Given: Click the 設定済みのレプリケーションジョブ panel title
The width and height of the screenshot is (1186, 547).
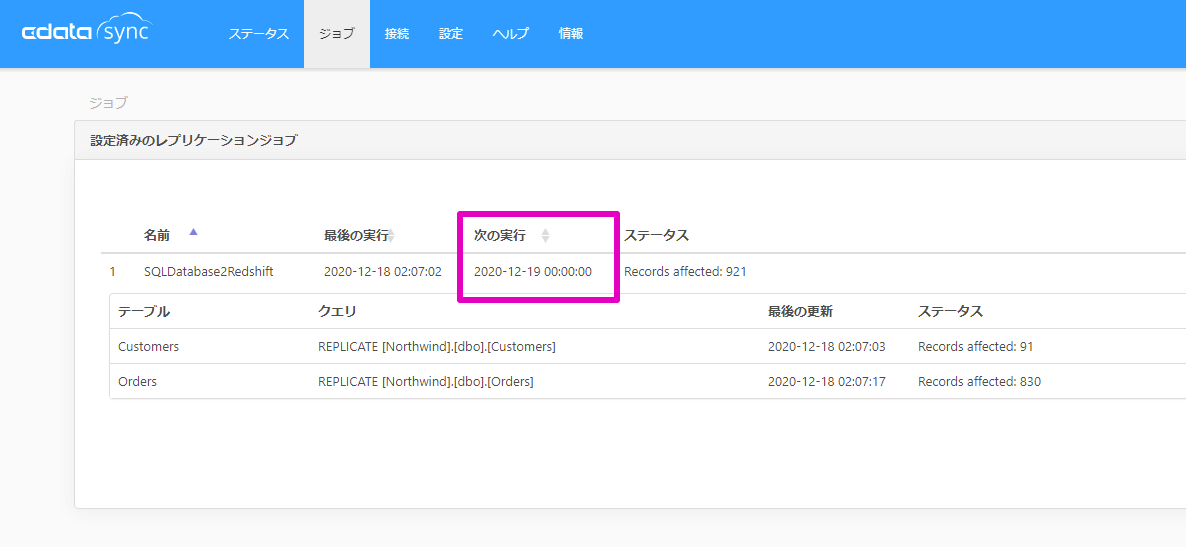Looking at the screenshot, I should point(194,140).
